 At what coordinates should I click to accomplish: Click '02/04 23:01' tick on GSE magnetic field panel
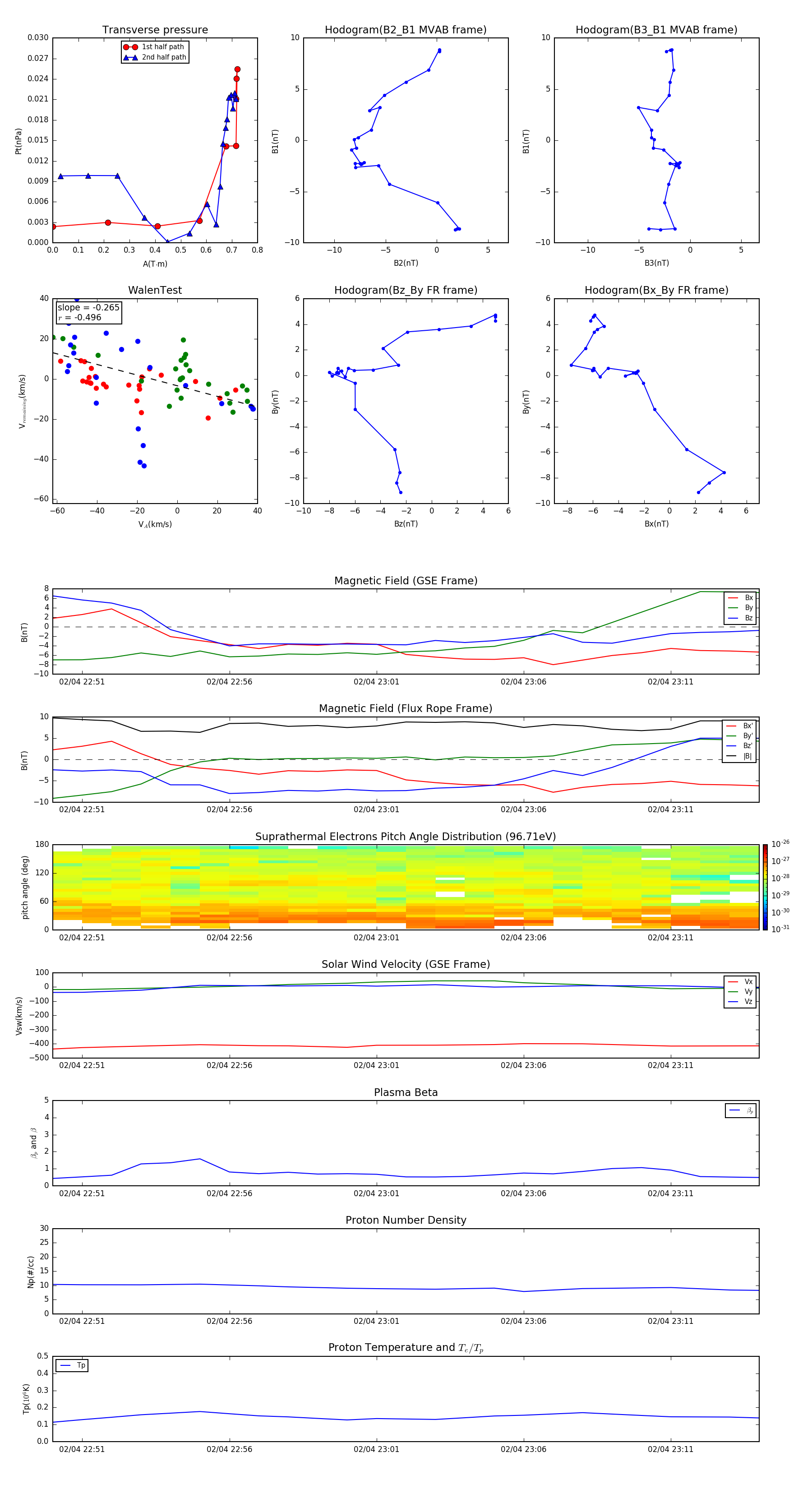(376, 682)
